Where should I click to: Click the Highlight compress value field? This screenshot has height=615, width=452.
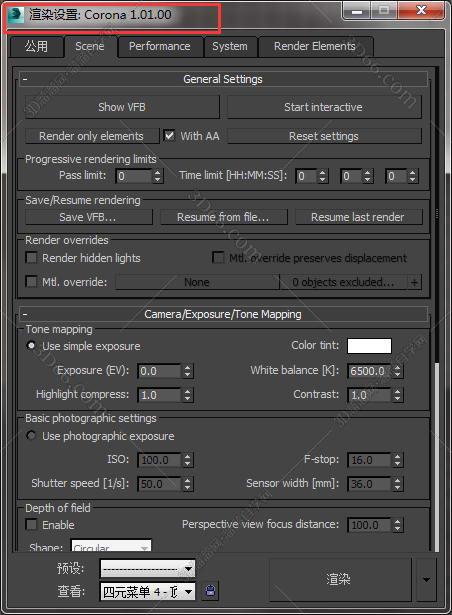pos(159,395)
